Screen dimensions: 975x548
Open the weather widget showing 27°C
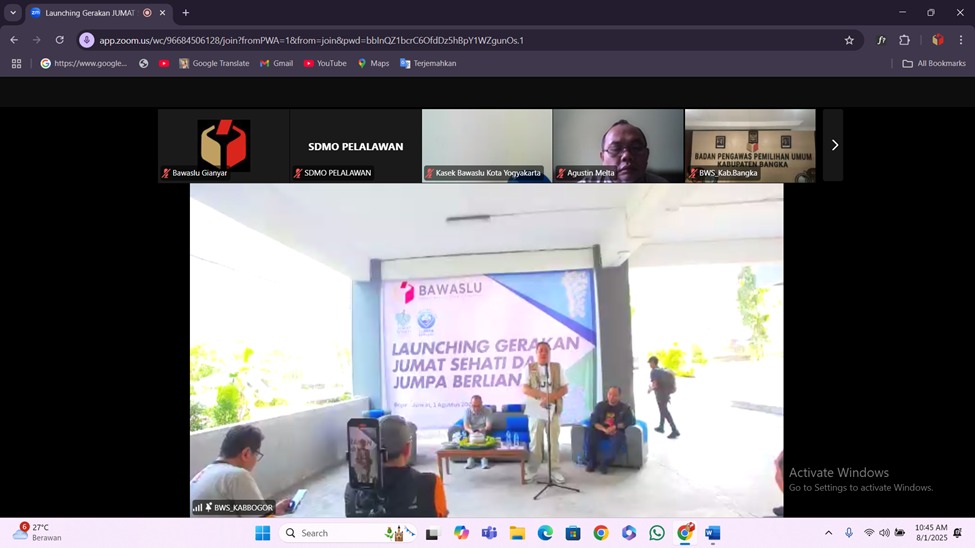coord(37,532)
